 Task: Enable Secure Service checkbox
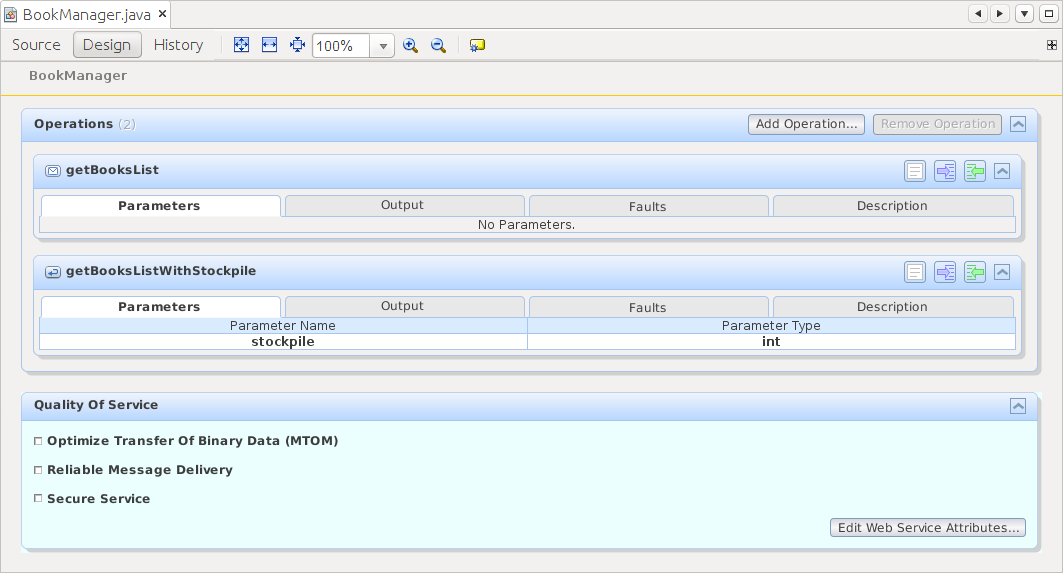coord(38,498)
